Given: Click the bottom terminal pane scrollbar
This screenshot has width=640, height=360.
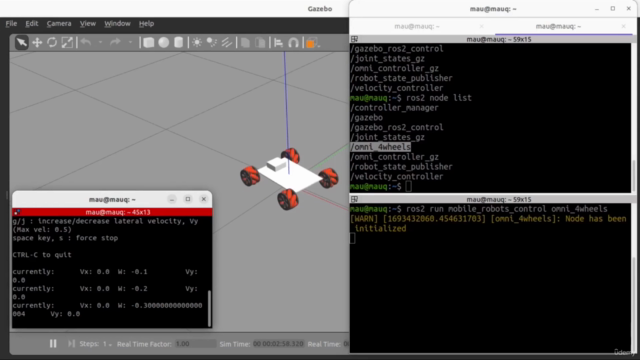Looking at the screenshot, I should tap(633, 304).
